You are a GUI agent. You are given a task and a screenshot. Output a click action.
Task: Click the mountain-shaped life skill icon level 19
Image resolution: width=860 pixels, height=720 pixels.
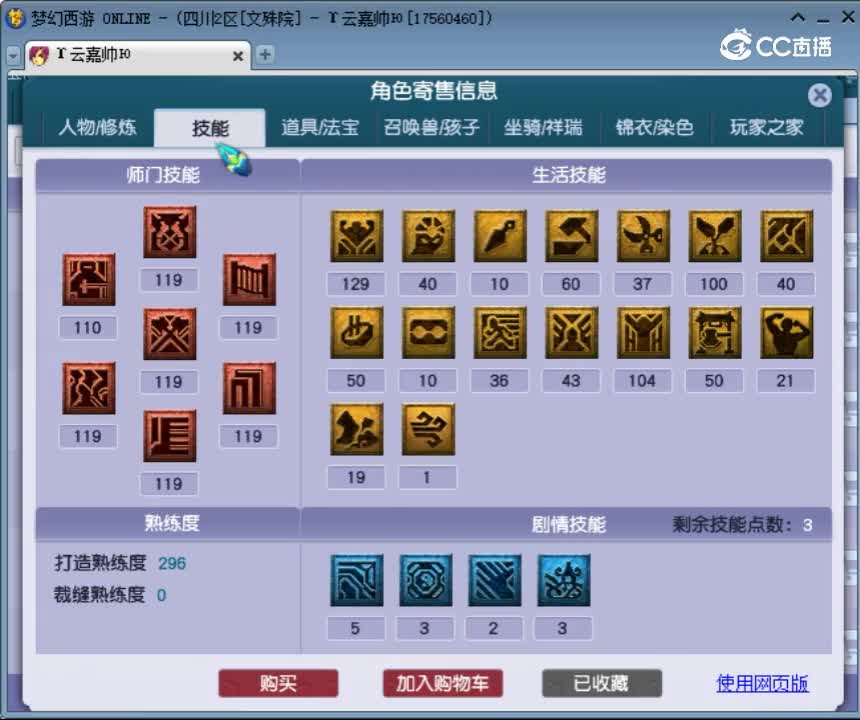click(357, 429)
